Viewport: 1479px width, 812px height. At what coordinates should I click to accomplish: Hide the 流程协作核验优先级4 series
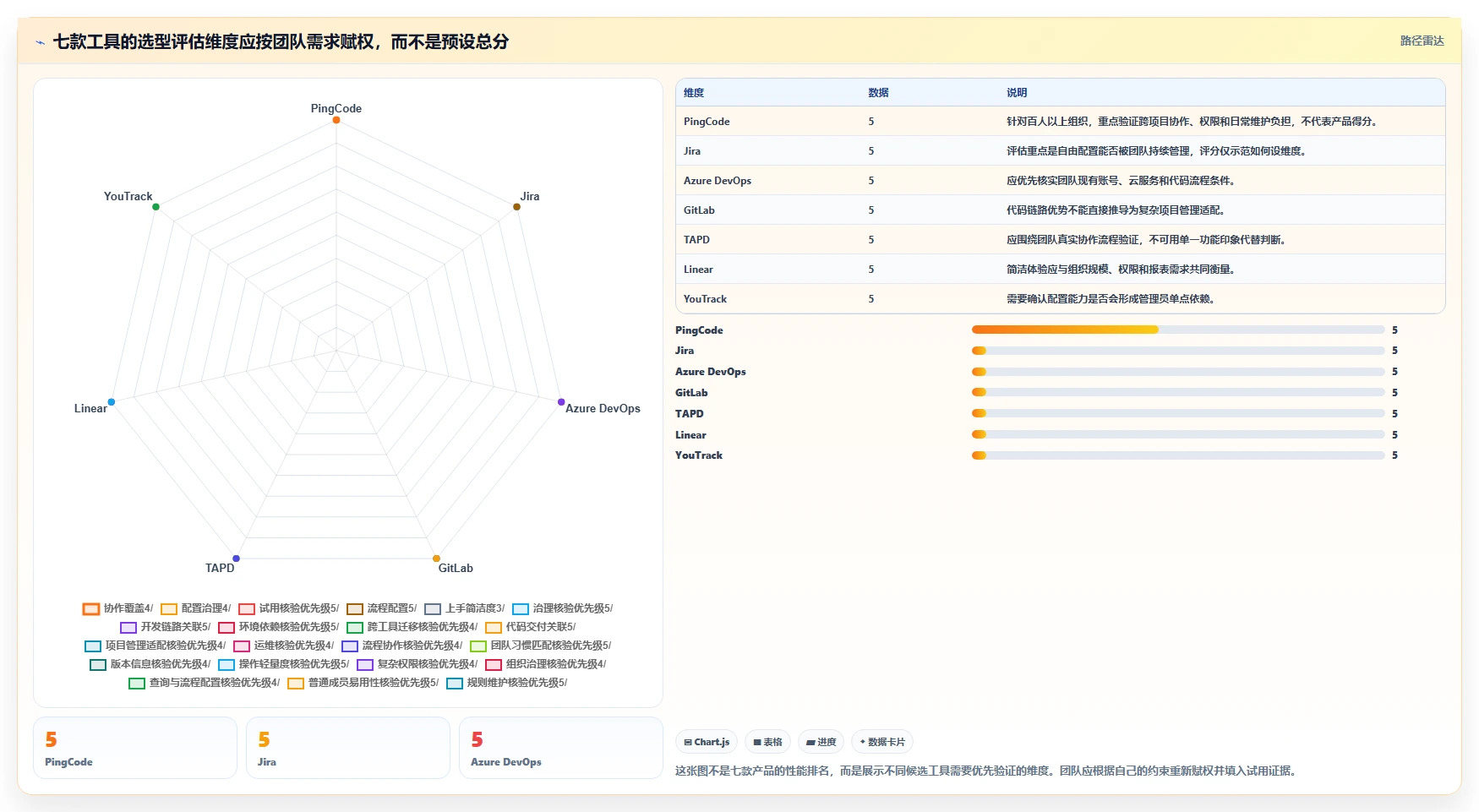click(402, 646)
